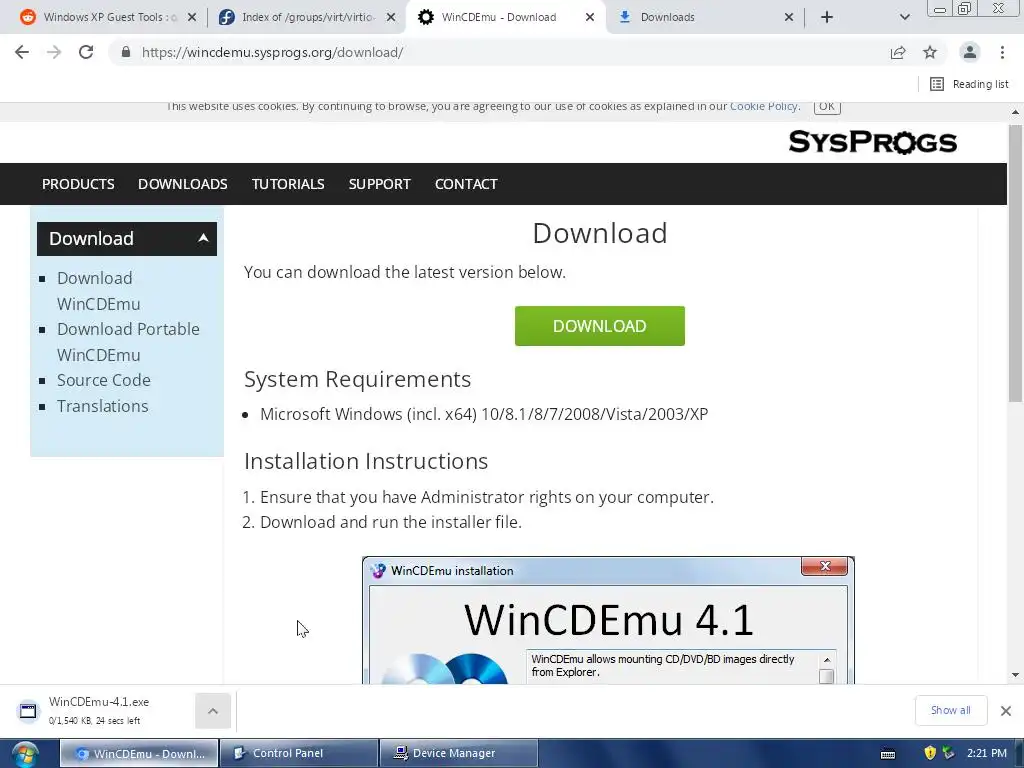Click the WinCDEmu installation screenshot image
This screenshot has height=768, width=1024.
pos(608,620)
